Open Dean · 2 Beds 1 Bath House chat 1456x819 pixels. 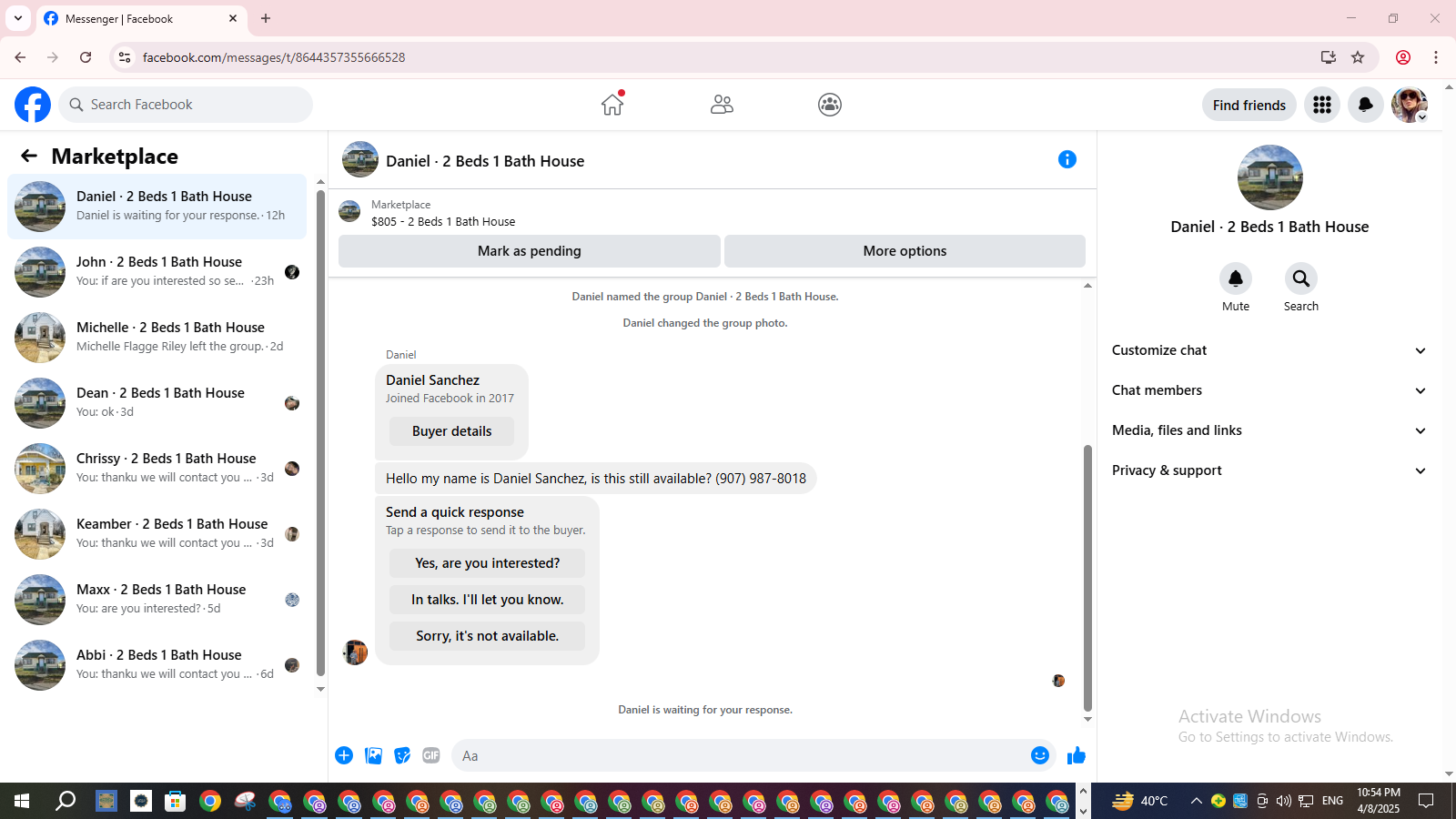(x=157, y=403)
